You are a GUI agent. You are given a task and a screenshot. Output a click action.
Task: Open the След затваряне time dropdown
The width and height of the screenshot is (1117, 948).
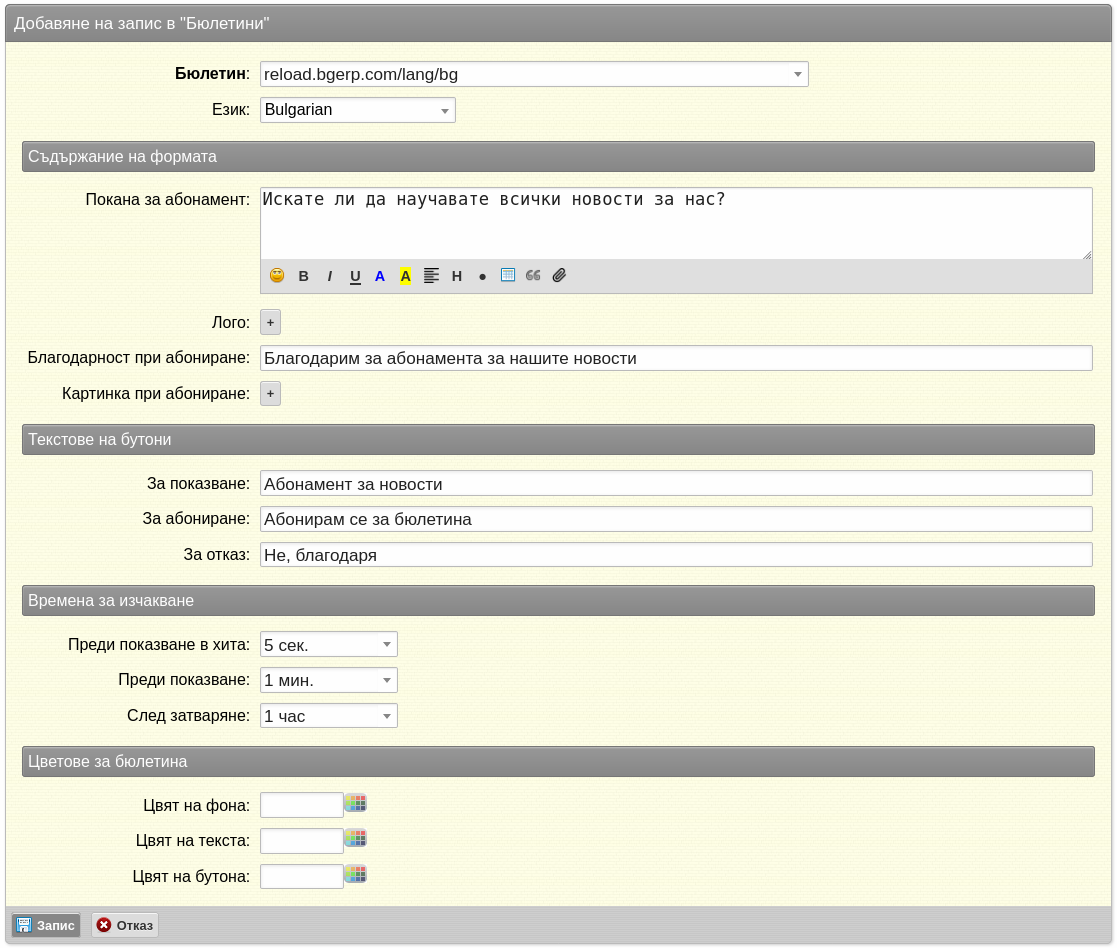[x=328, y=716]
